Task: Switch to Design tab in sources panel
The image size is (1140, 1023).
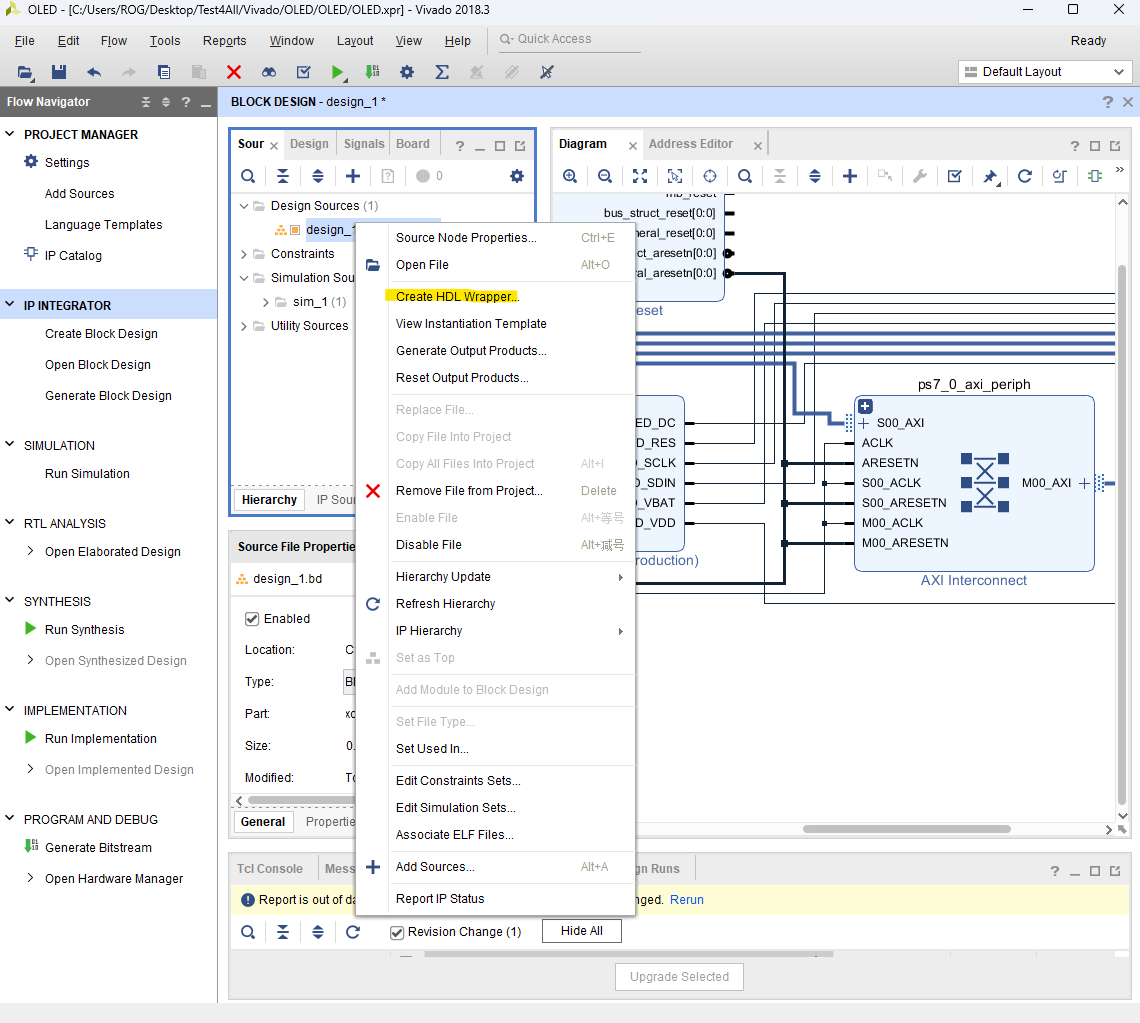Action: (309, 144)
